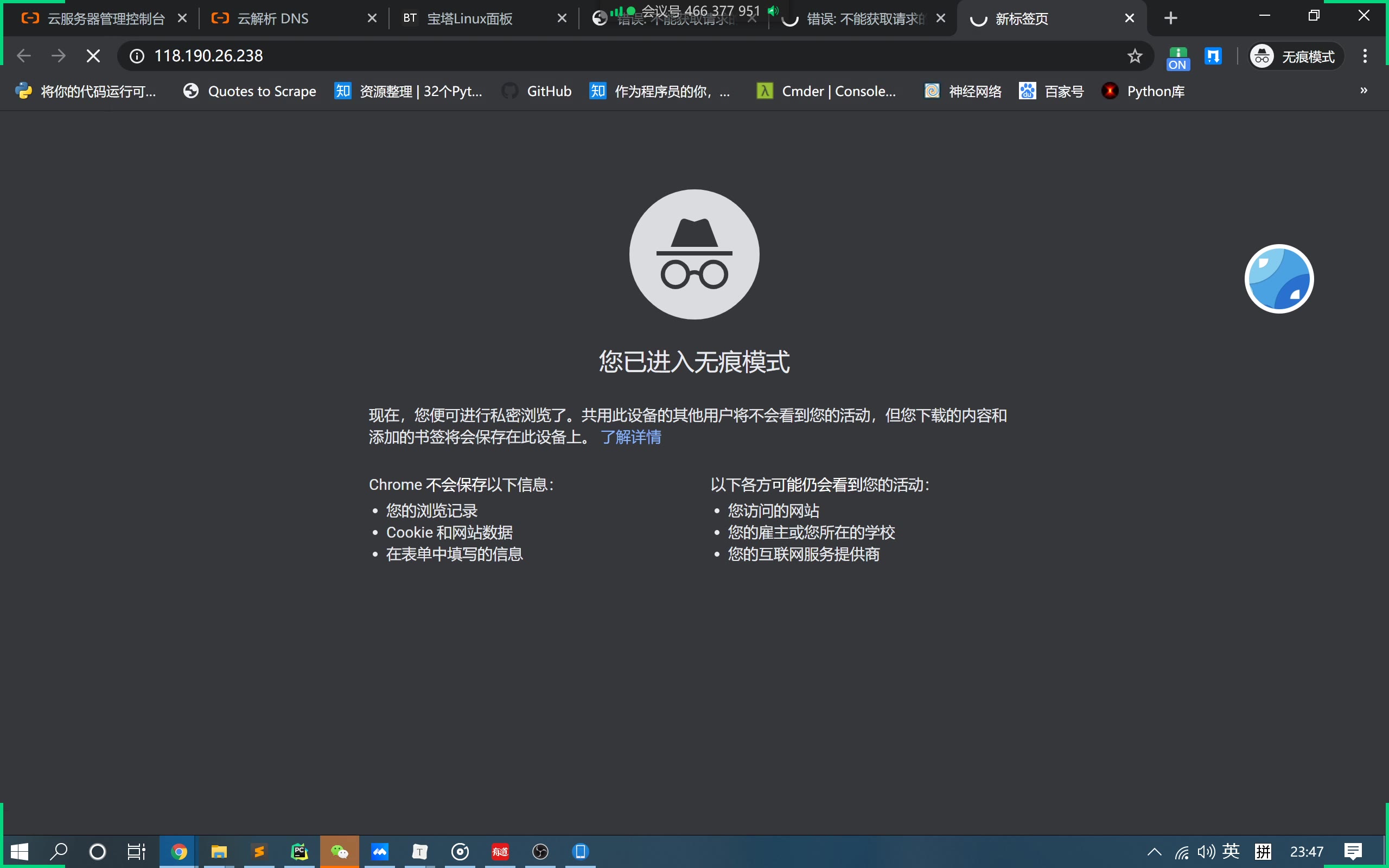Open Youdao red icon in taskbar
Screen dimensions: 1389x868
(x=500, y=851)
